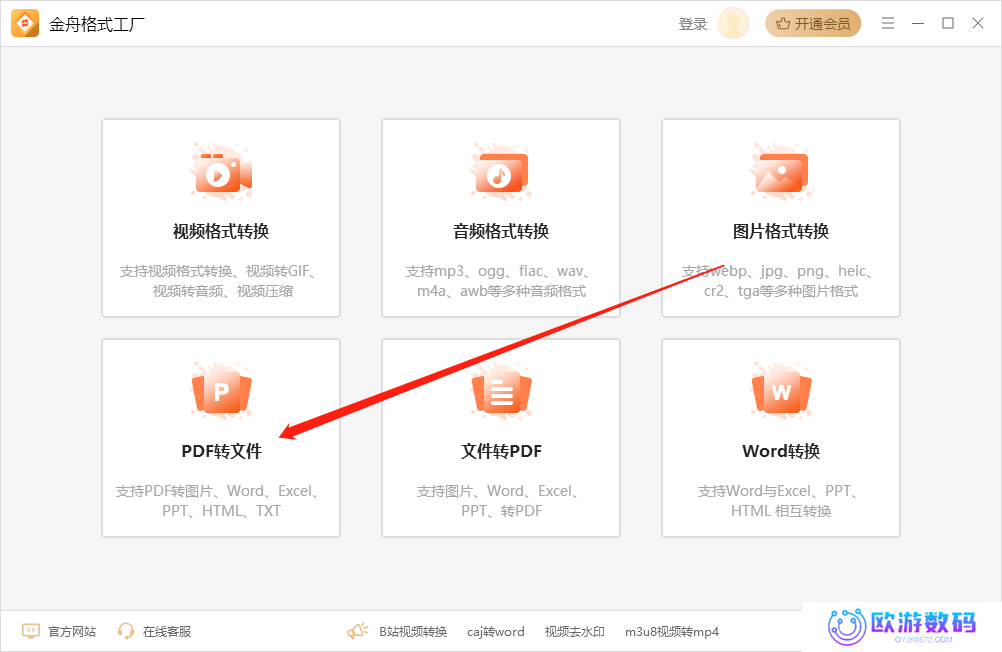1002x652 pixels.
Task: Click the 开通会员 membership button
Action: point(813,24)
